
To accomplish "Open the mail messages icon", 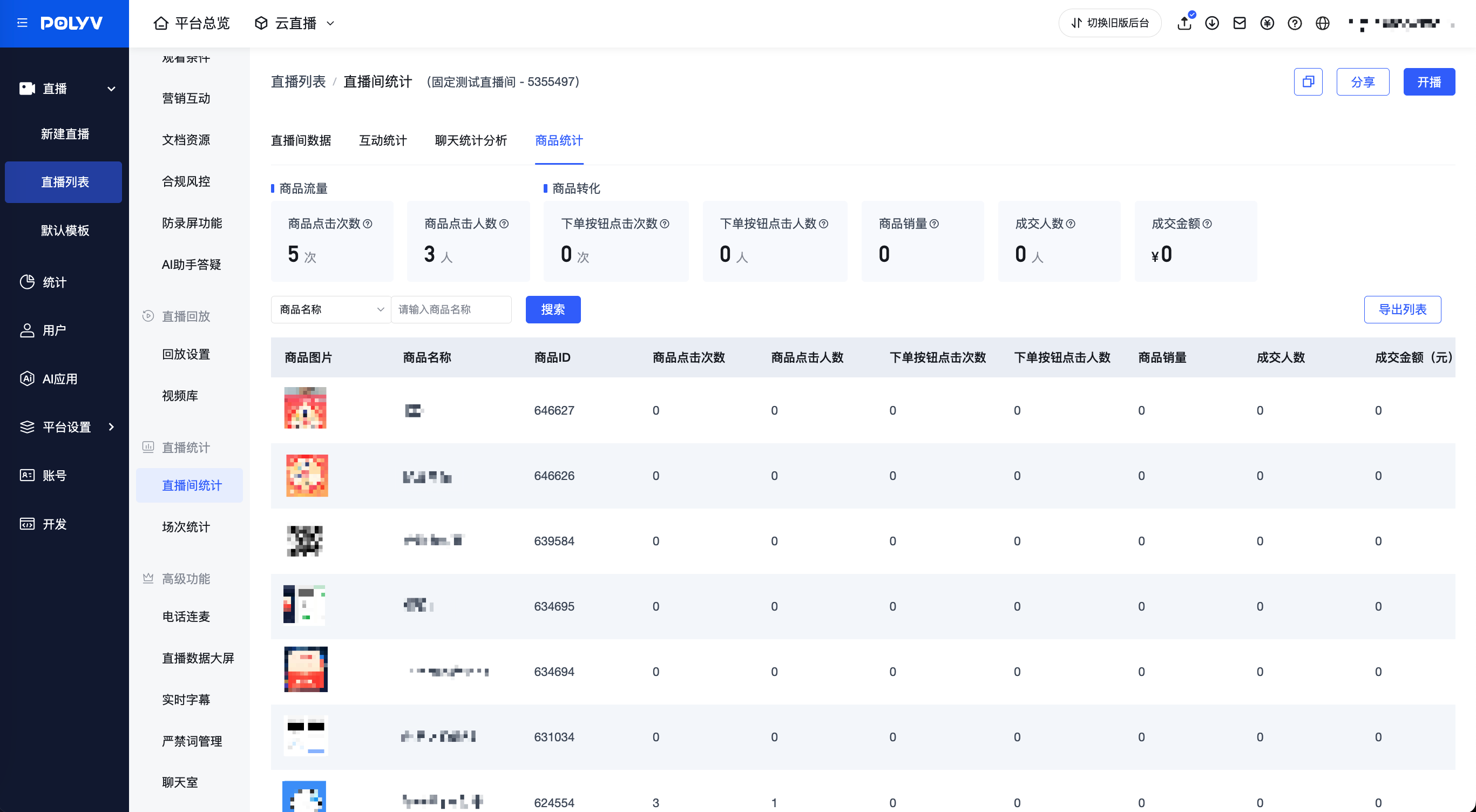I will click(1240, 23).
